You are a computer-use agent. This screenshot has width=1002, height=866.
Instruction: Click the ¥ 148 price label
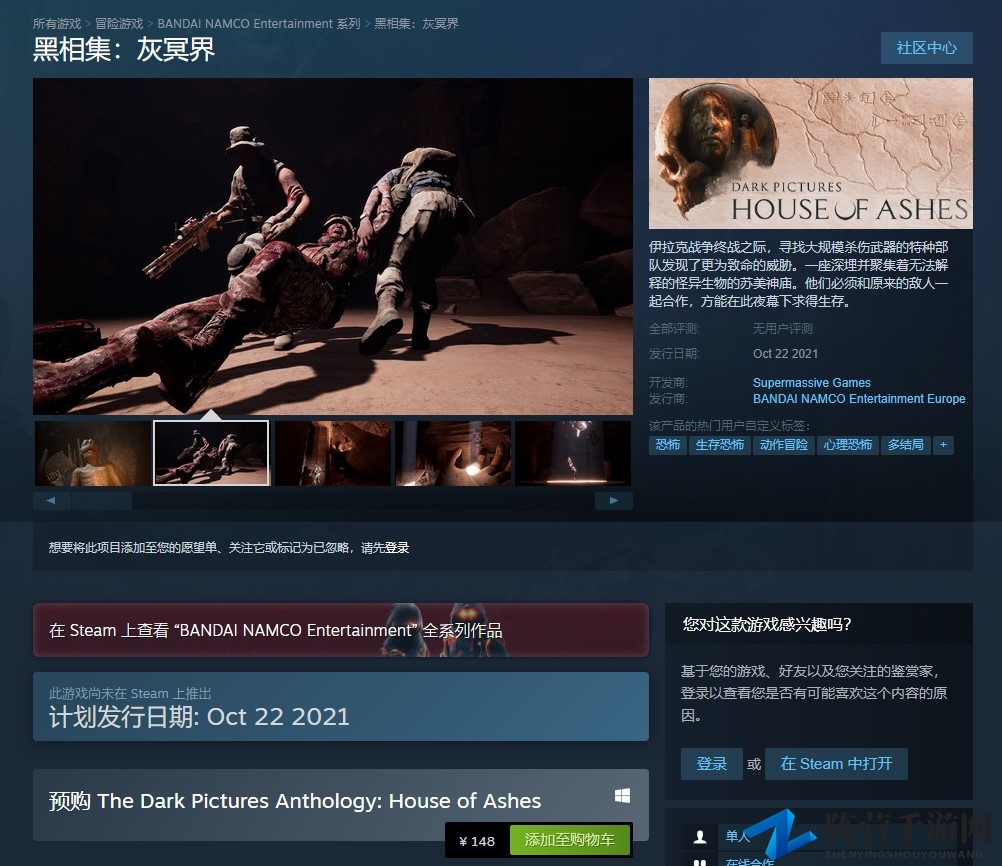pos(477,841)
